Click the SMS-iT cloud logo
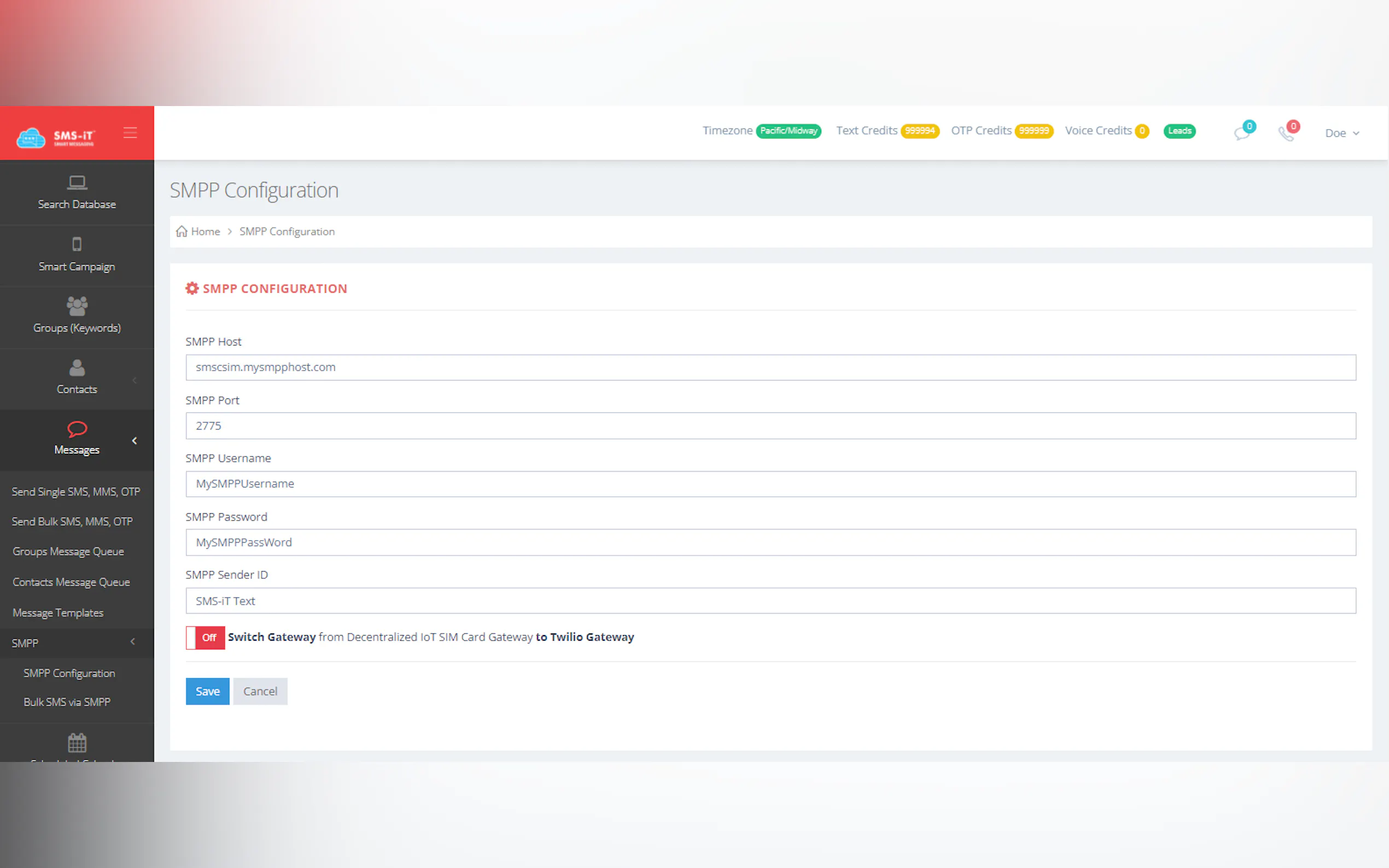1389x868 pixels. coord(31,138)
